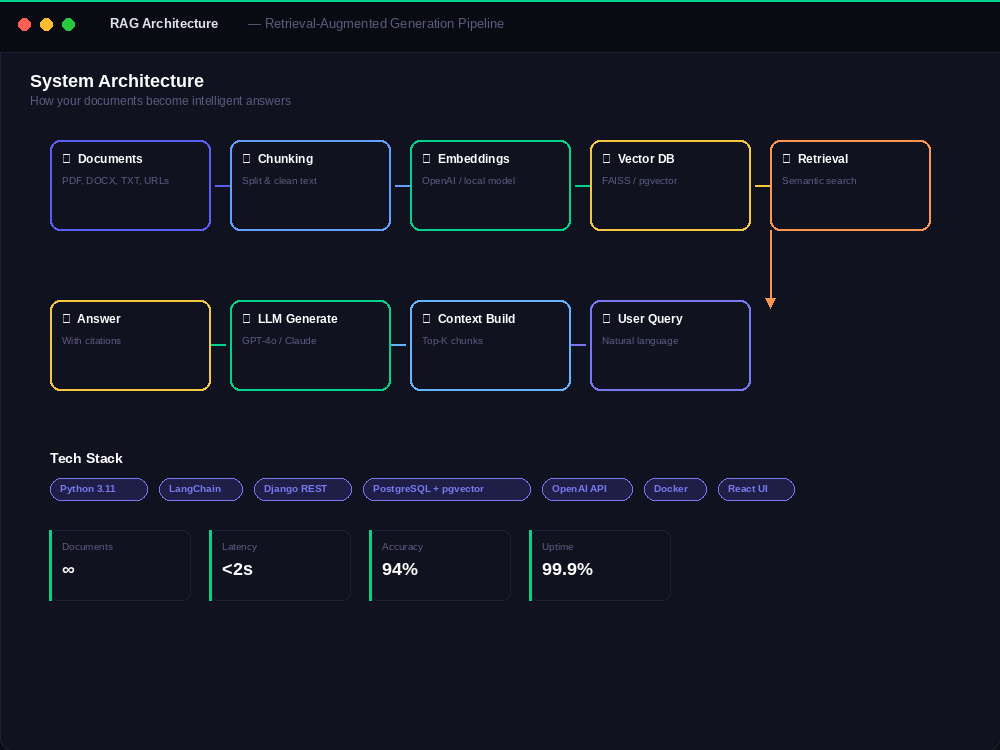Image resolution: width=1000 pixels, height=750 pixels.
Task: Select the Django REST tag
Action: tap(303, 489)
